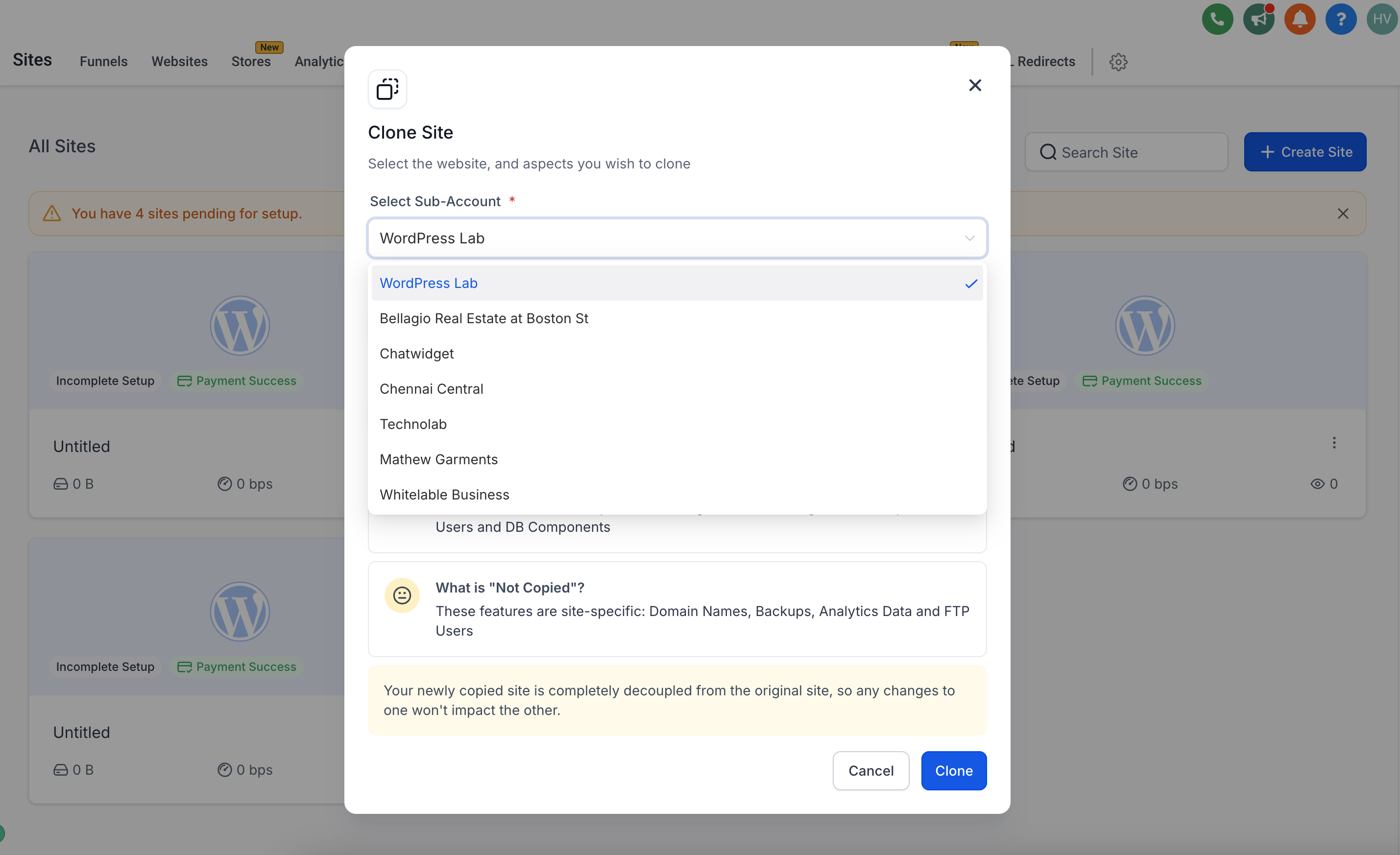
Task: Click the storage icon on the top-left Untitled card
Action: coord(60,484)
